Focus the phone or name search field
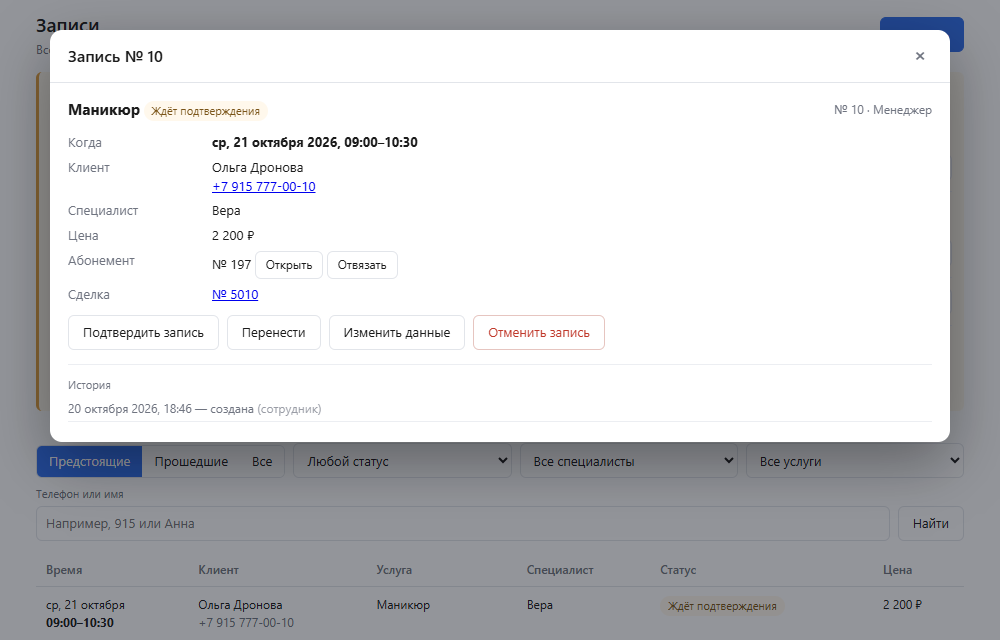1000x640 pixels. (463, 524)
